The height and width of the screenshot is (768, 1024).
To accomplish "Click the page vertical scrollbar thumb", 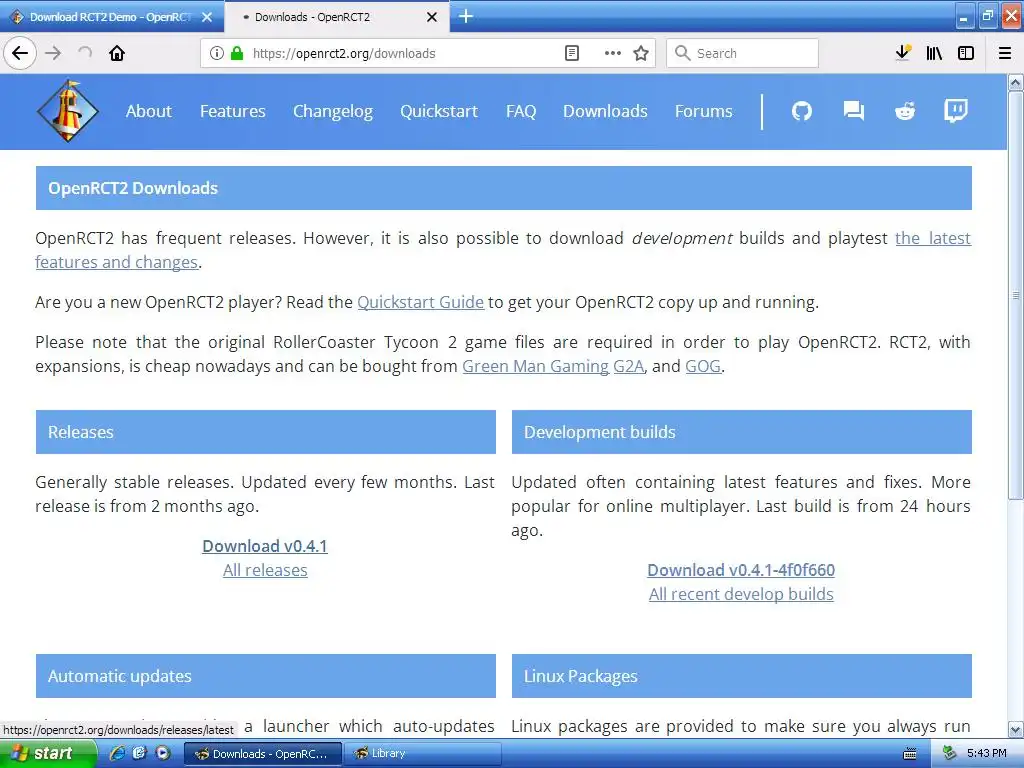I will (x=1016, y=295).
